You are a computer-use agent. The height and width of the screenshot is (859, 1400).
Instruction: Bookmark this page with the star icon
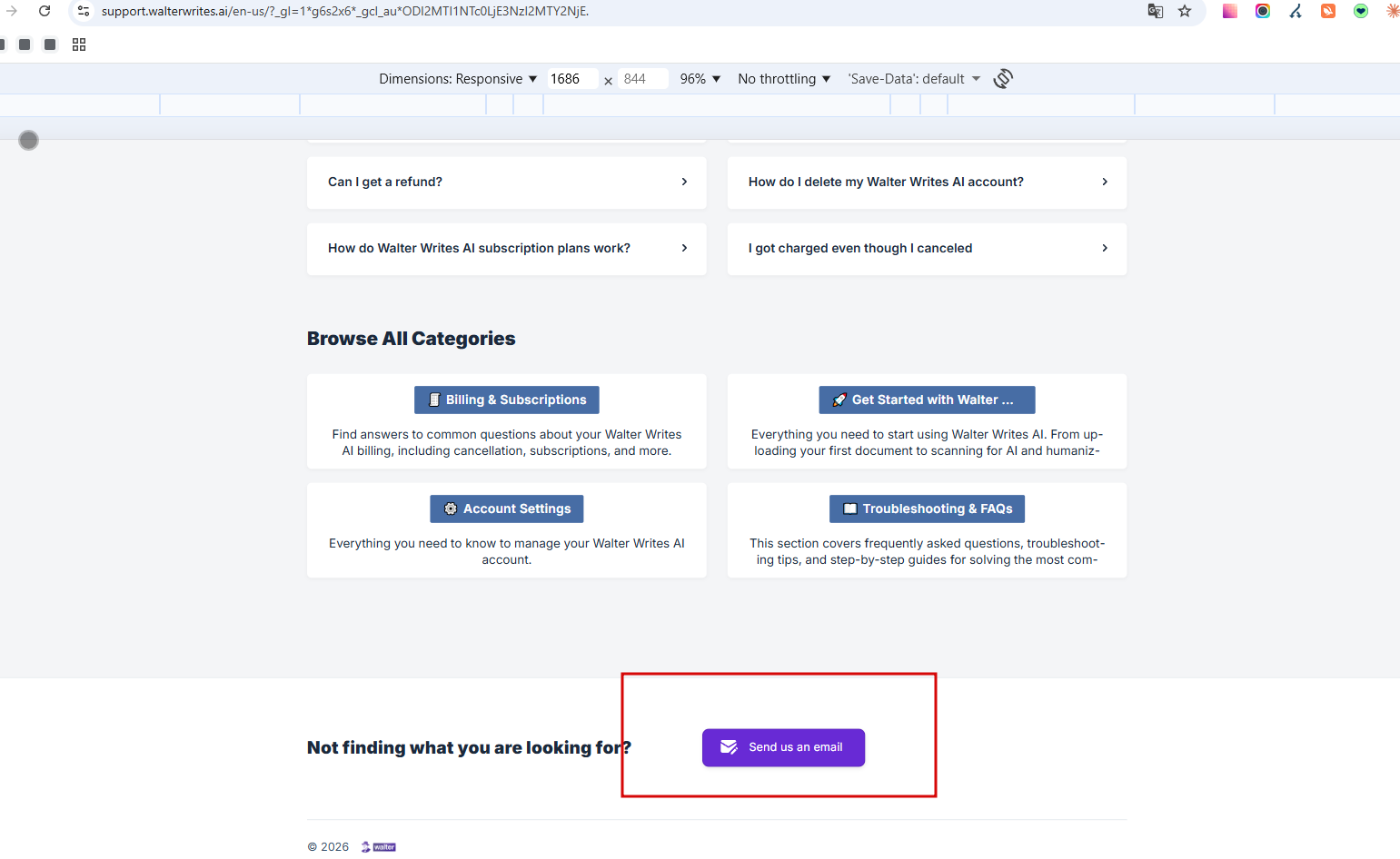(1185, 11)
